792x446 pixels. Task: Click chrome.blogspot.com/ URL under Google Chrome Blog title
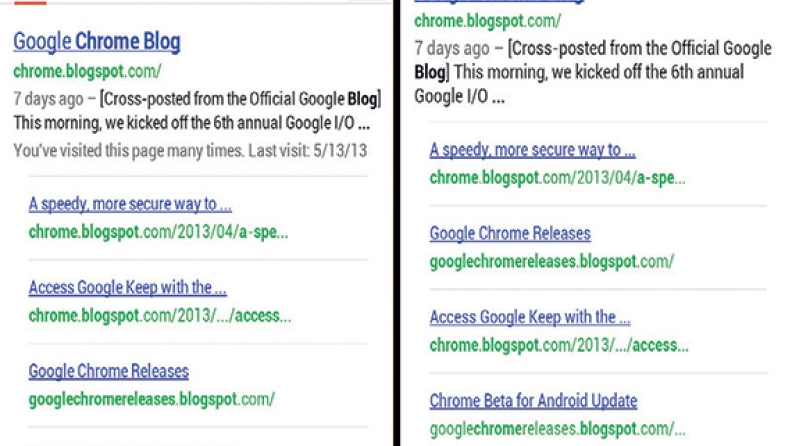tap(87, 71)
